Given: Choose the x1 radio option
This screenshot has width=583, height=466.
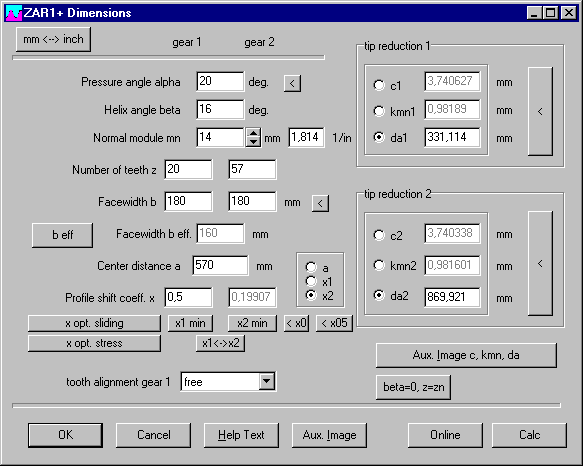Looking at the screenshot, I should click(311, 282).
